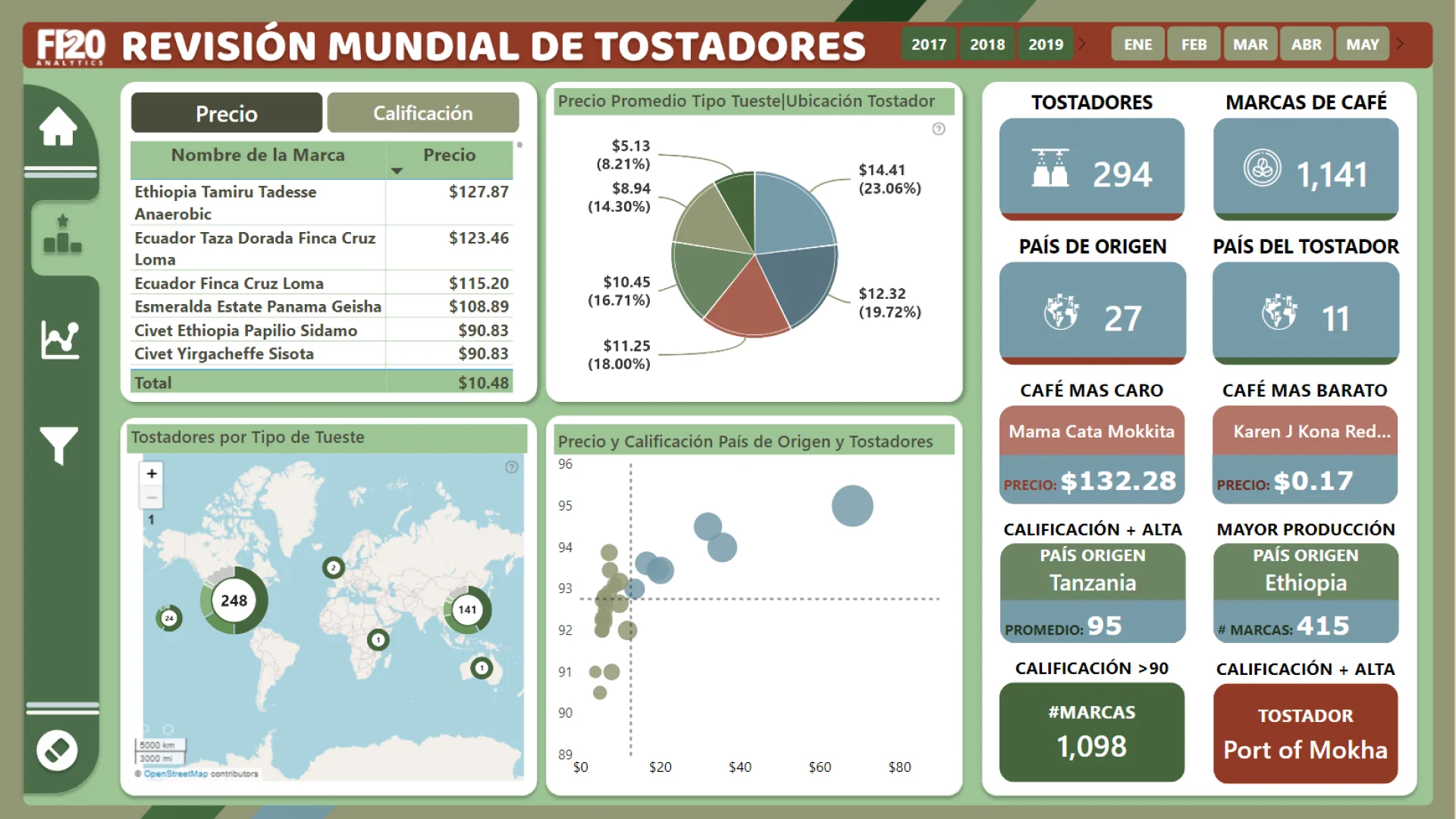Click the eraser clear-filters icon in the sidebar
Viewport: 1456px width, 819px height.
pyautogui.click(x=57, y=750)
